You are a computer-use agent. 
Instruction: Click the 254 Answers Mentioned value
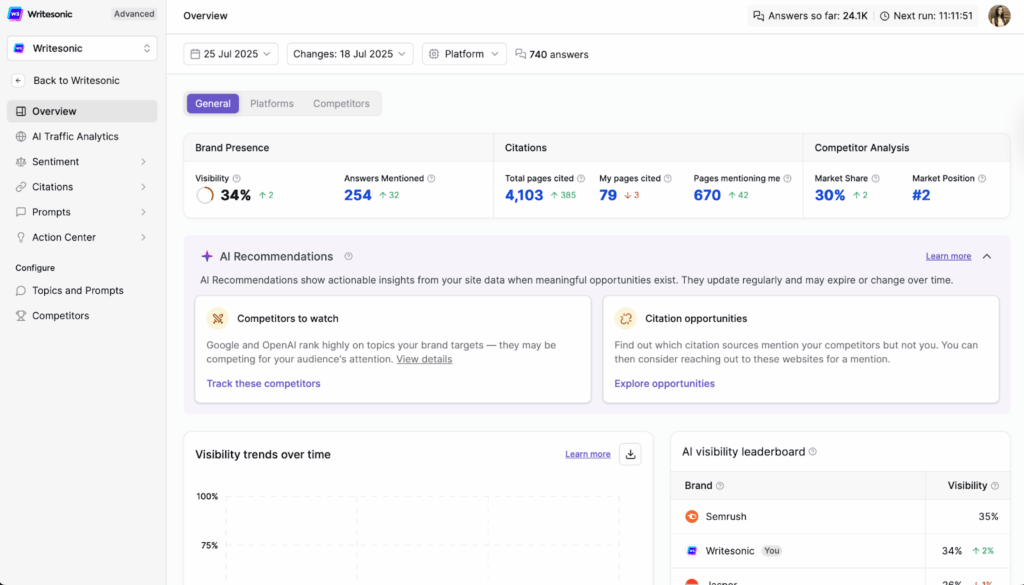358,195
